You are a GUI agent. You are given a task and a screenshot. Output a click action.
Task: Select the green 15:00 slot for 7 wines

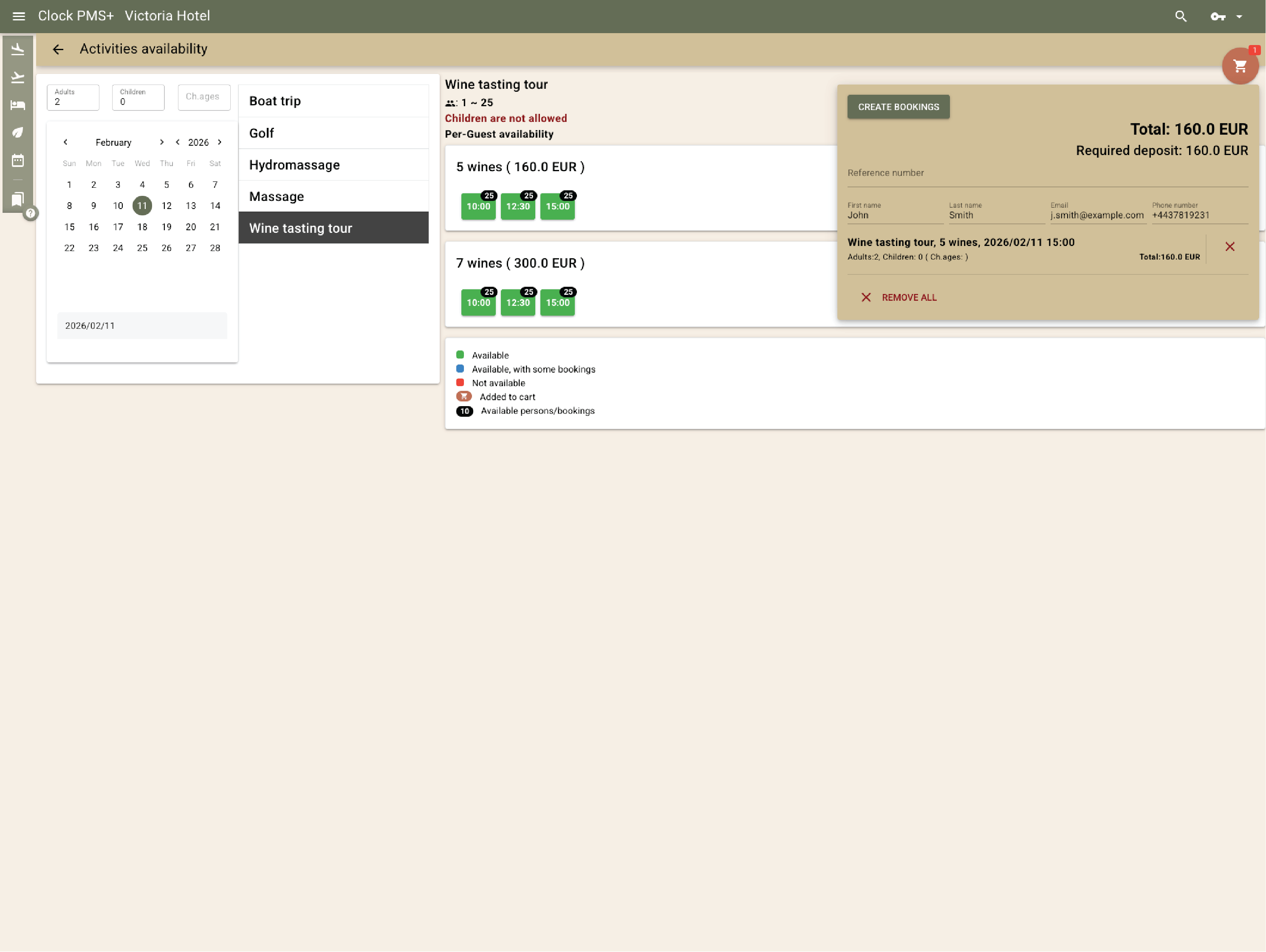click(x=557, y=303)
